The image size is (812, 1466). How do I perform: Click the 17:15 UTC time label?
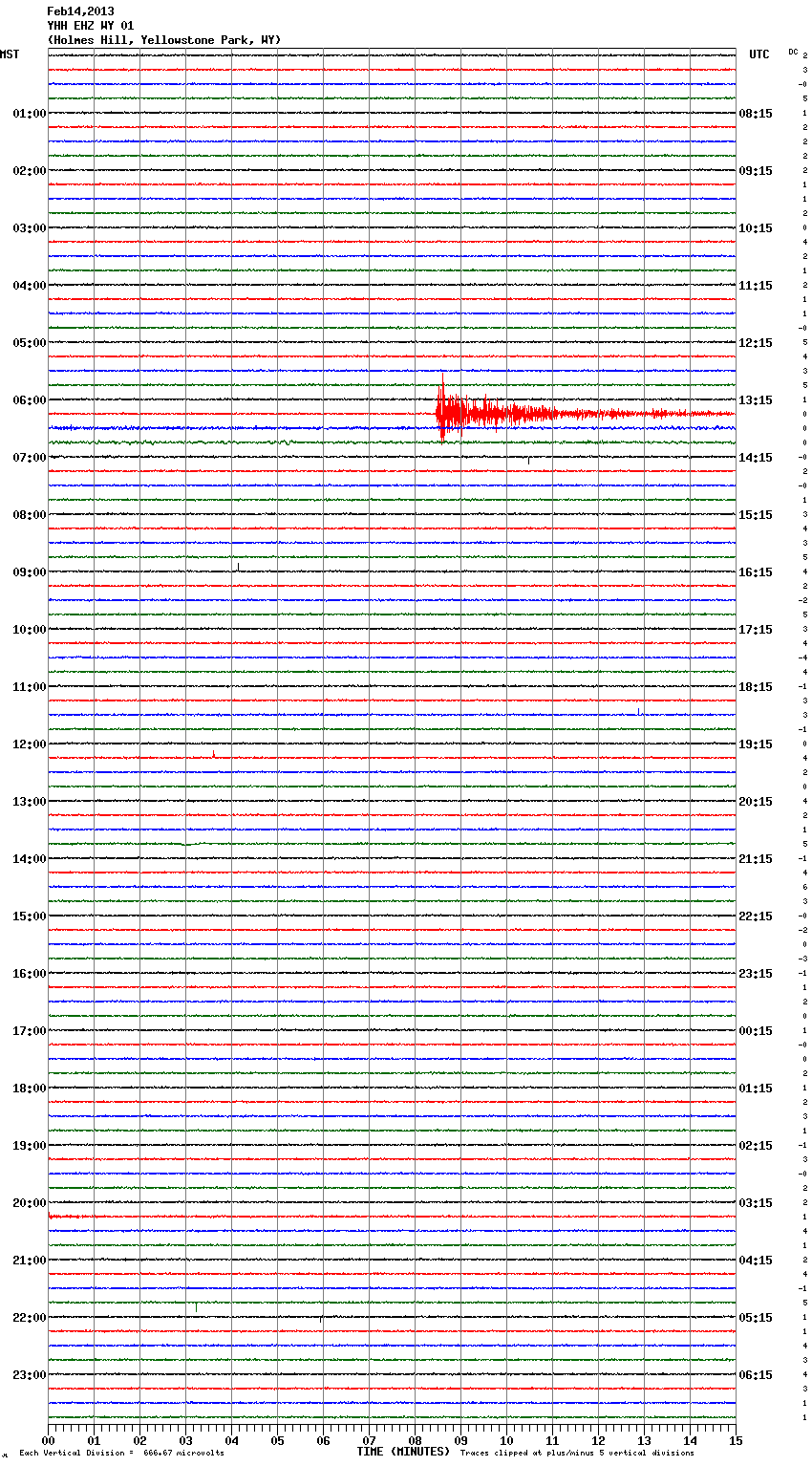[756, 630]
